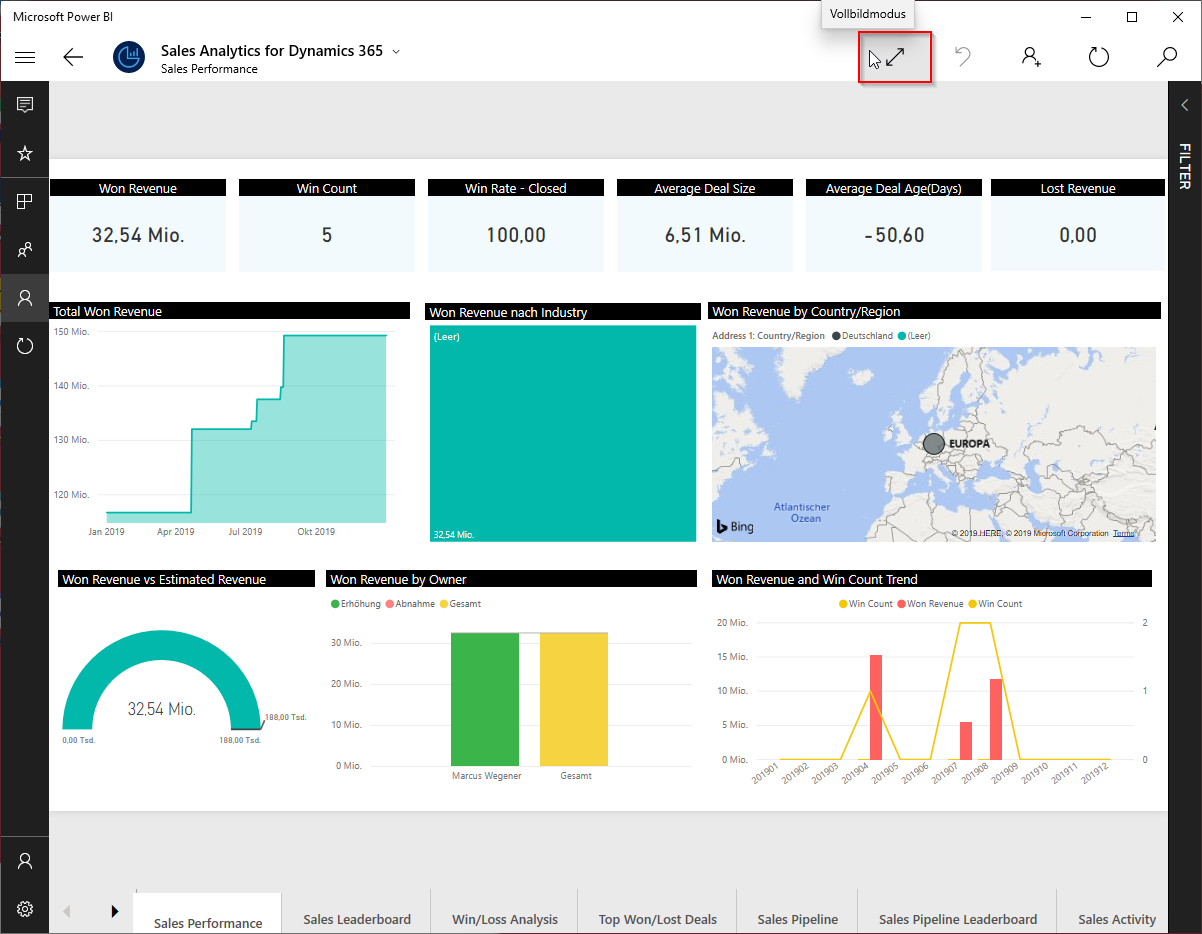Open settings gear in left sidebar
The width and height of the screenshot is (1202, 934).
pos(25,909)
